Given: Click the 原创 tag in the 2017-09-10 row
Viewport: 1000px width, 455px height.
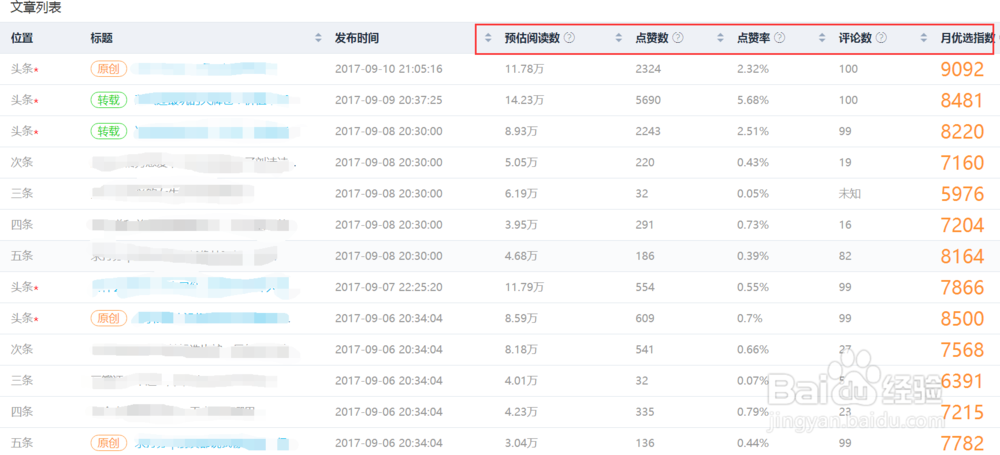Looking at the screenshot, I should click(x=109, y=69).
